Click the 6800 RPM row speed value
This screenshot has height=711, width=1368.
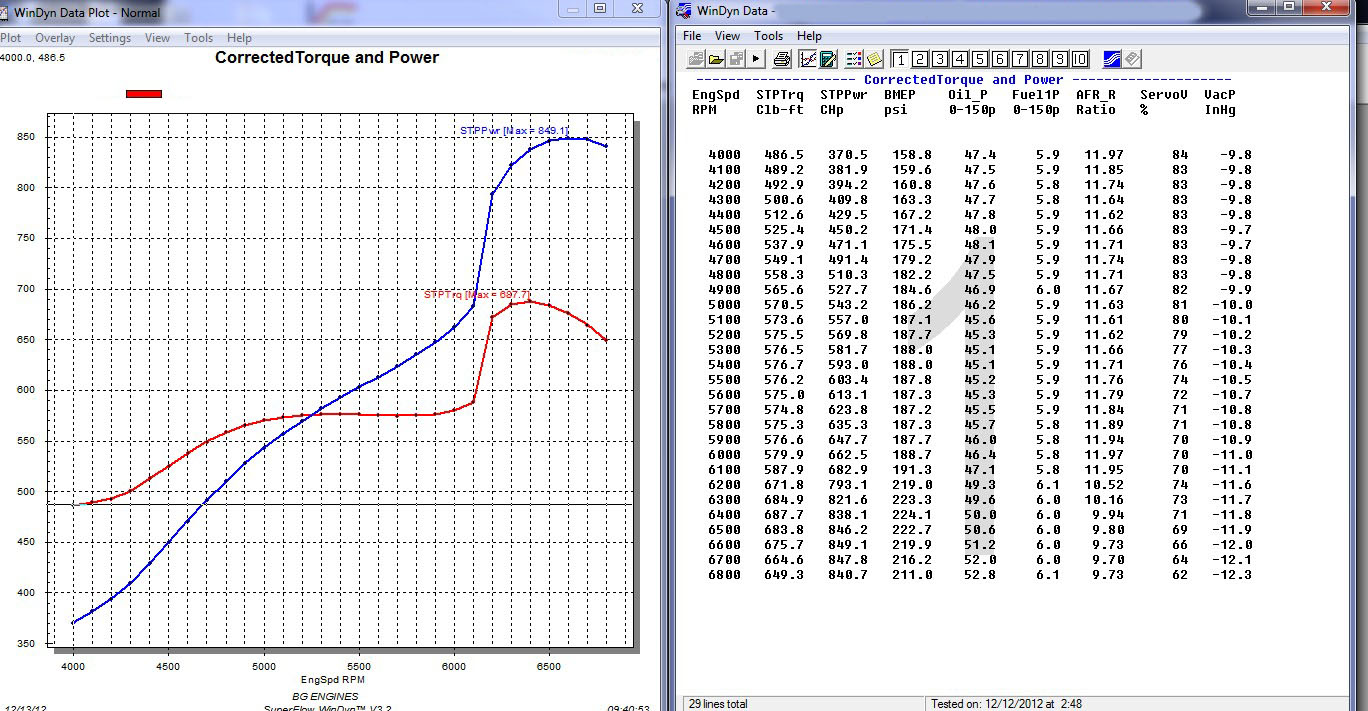click(725, 575)
